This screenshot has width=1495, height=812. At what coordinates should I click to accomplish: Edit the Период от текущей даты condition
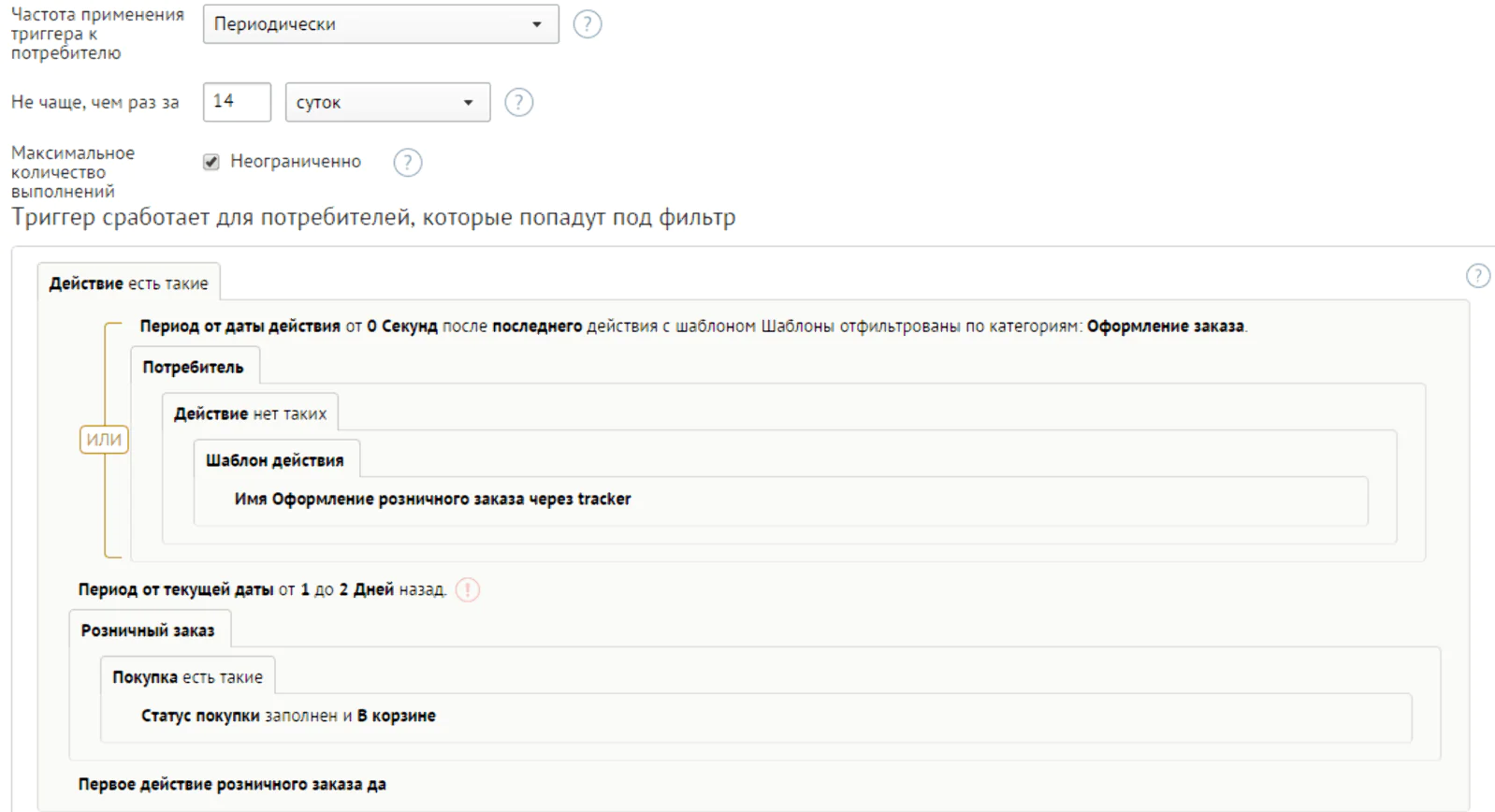point(262,589)
